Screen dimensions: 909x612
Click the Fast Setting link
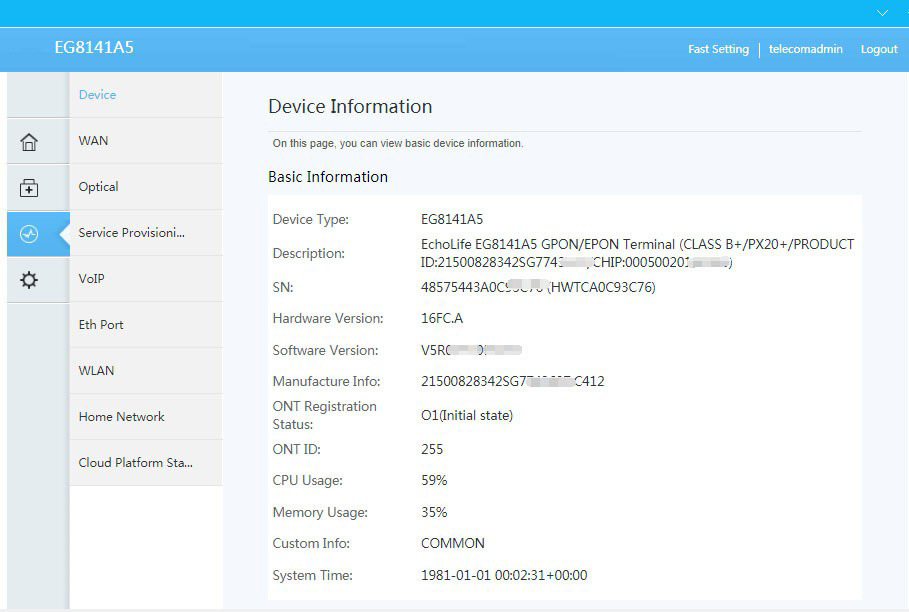[718, 49]
